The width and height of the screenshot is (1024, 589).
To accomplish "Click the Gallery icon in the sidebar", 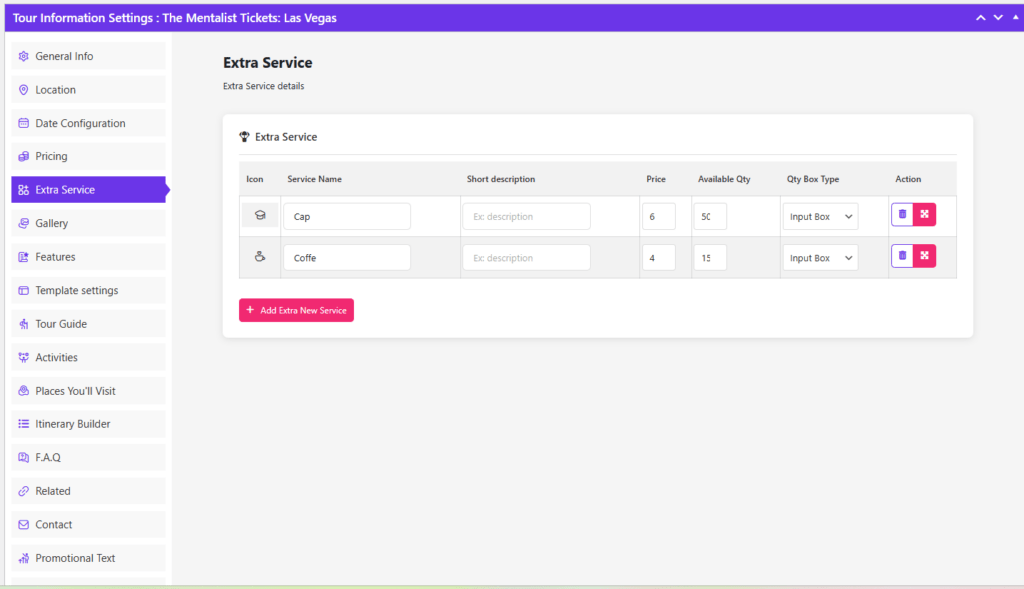I will pyautogui.click(x=23, y=223).
